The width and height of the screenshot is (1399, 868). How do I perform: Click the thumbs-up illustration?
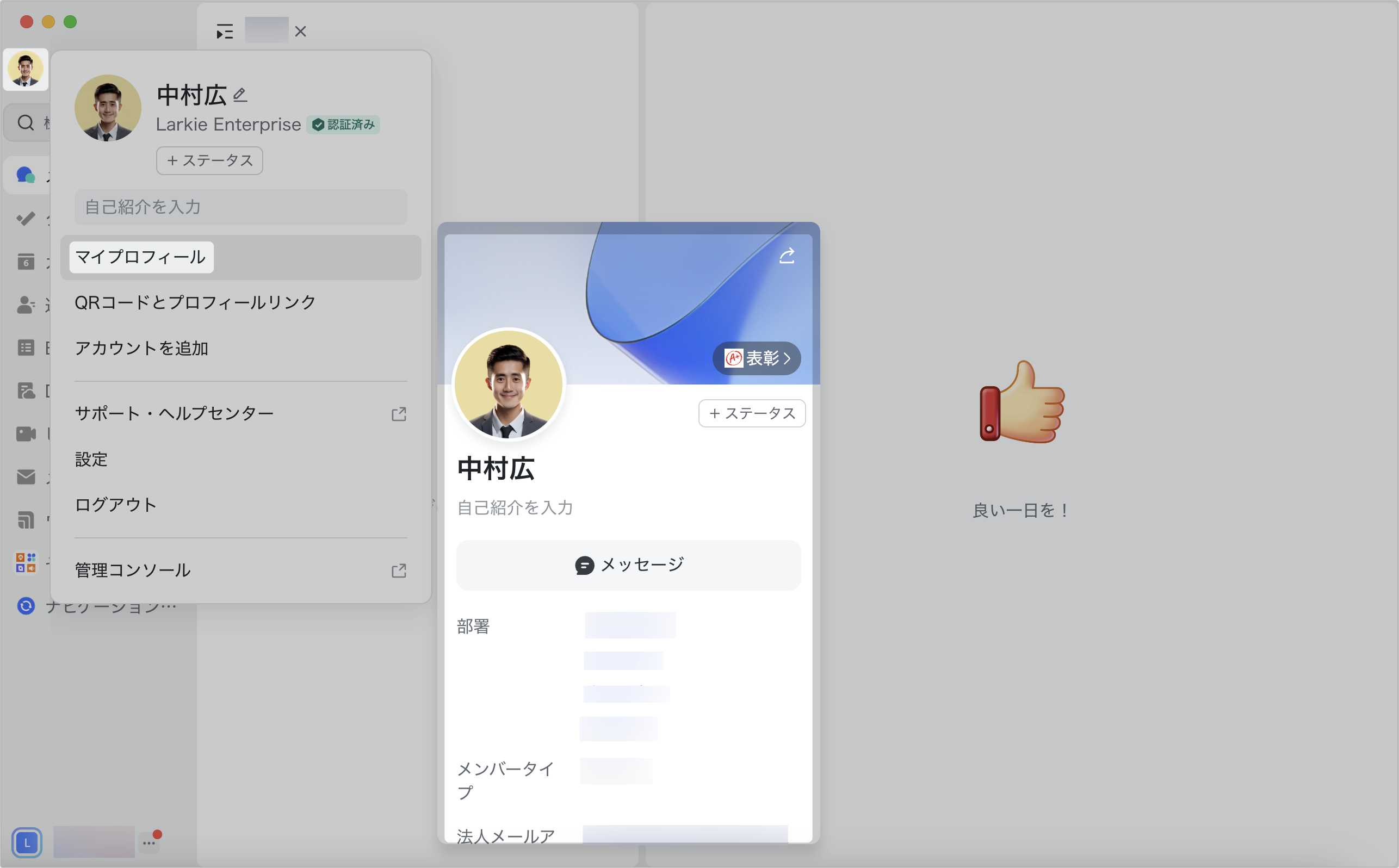pyautogui.click(x=1023, y=402)
